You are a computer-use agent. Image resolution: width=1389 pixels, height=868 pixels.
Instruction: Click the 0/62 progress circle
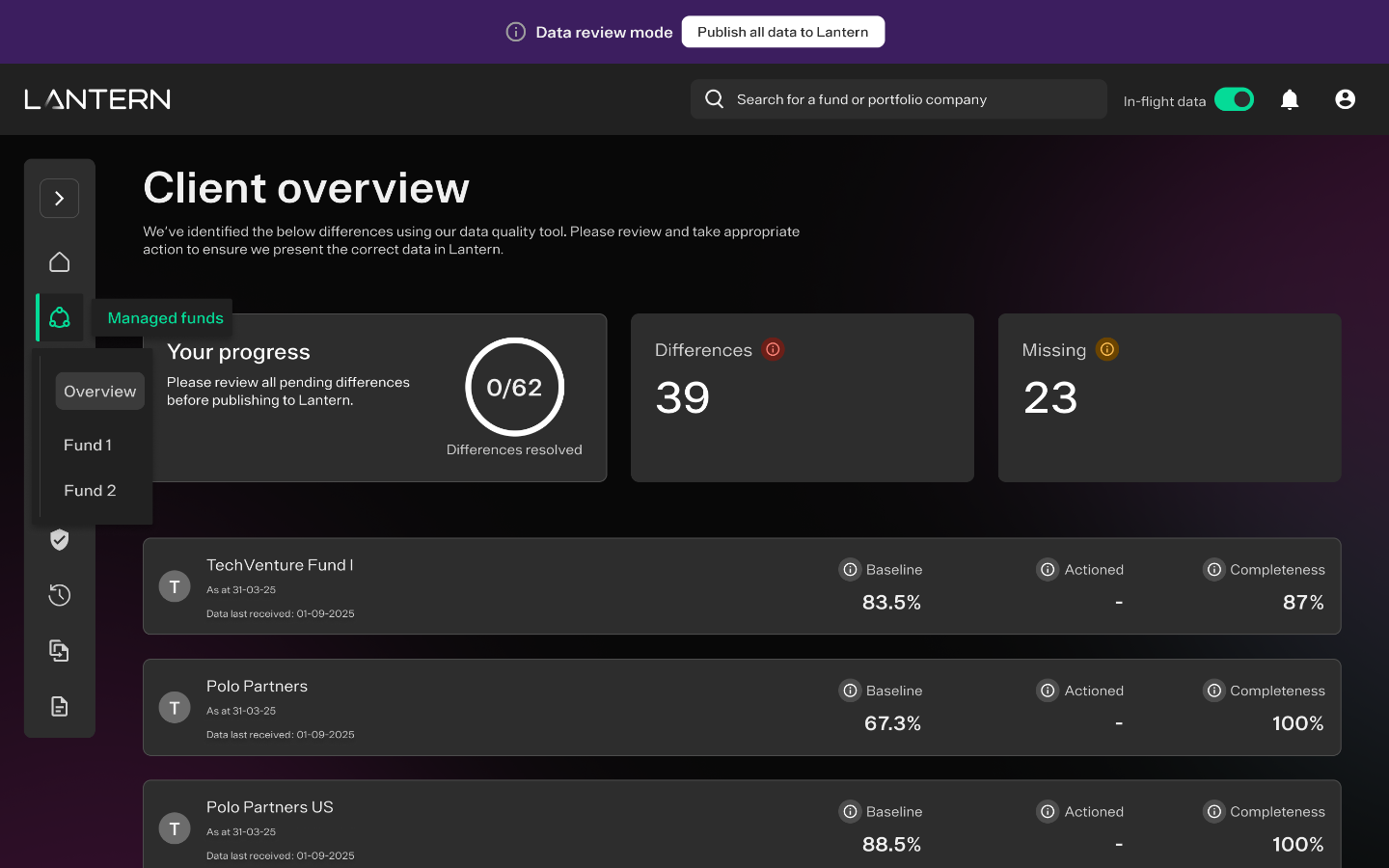514,387
